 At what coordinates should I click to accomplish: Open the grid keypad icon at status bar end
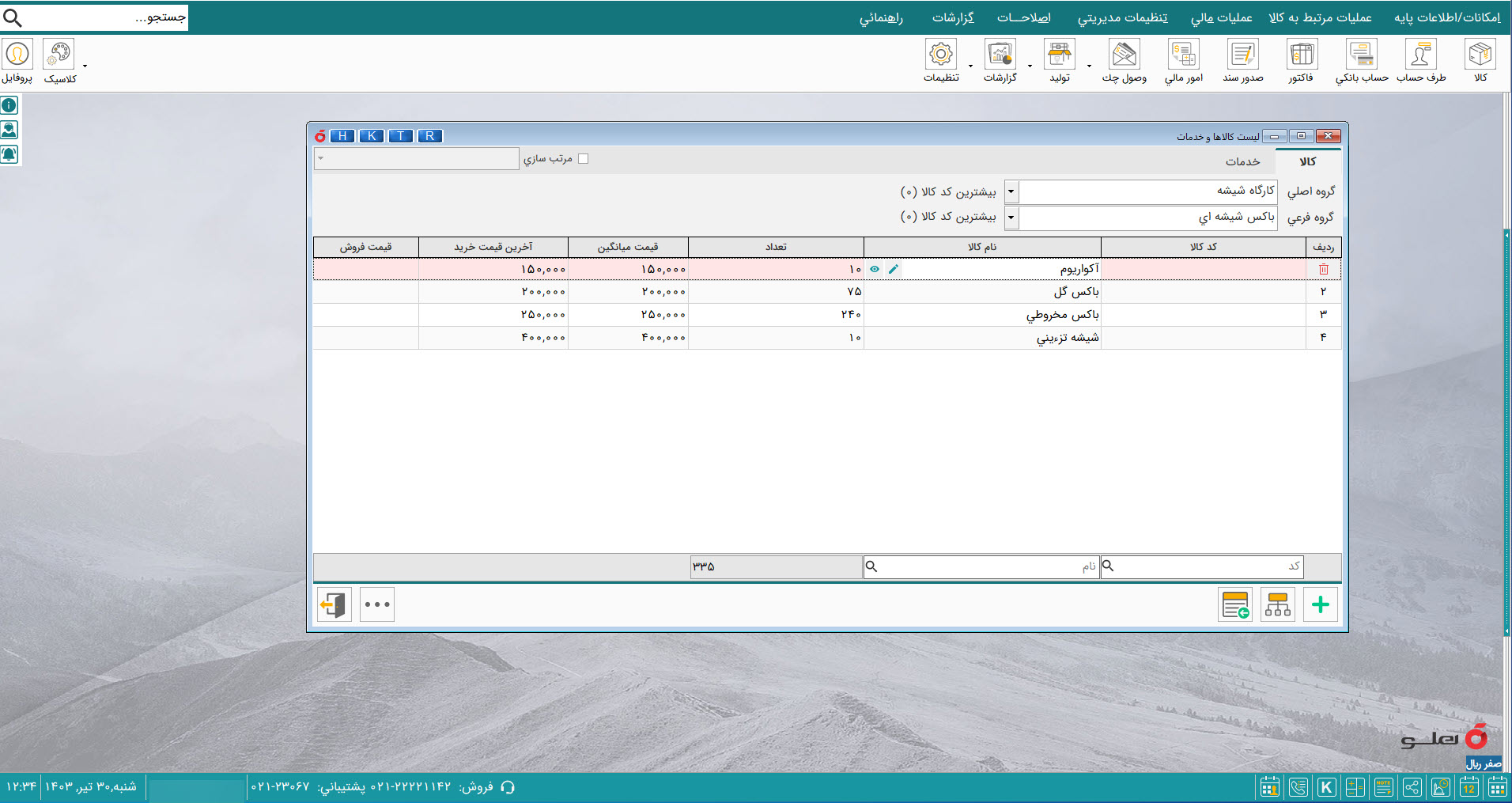click(x=1497, y=787)
